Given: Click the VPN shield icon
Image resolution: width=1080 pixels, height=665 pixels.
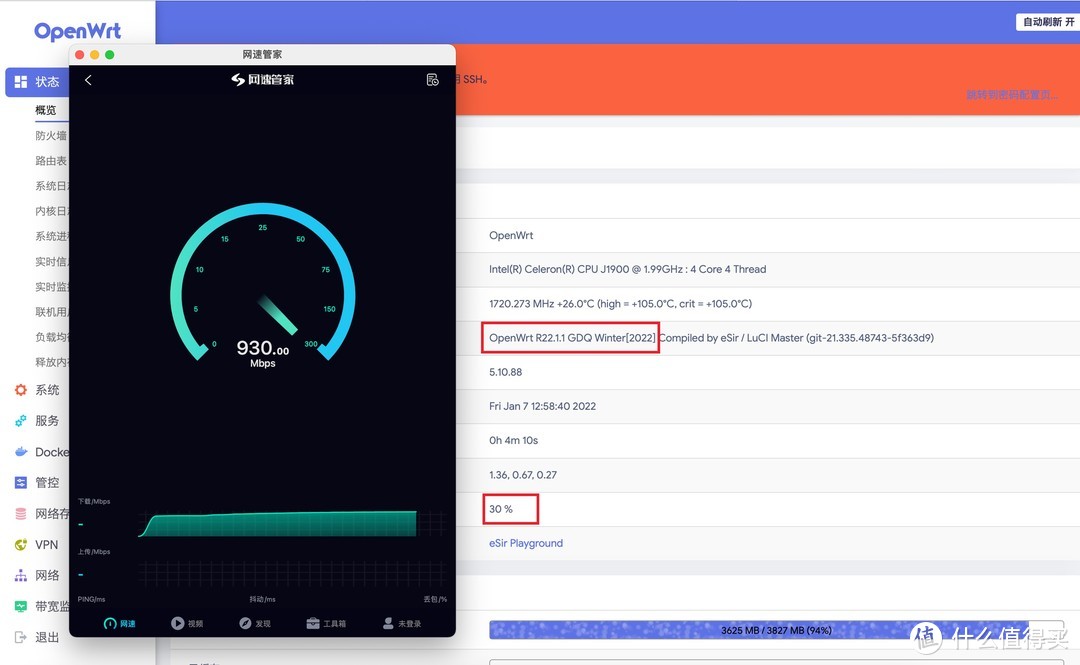Looking at the screenshot, I should 21,544.
